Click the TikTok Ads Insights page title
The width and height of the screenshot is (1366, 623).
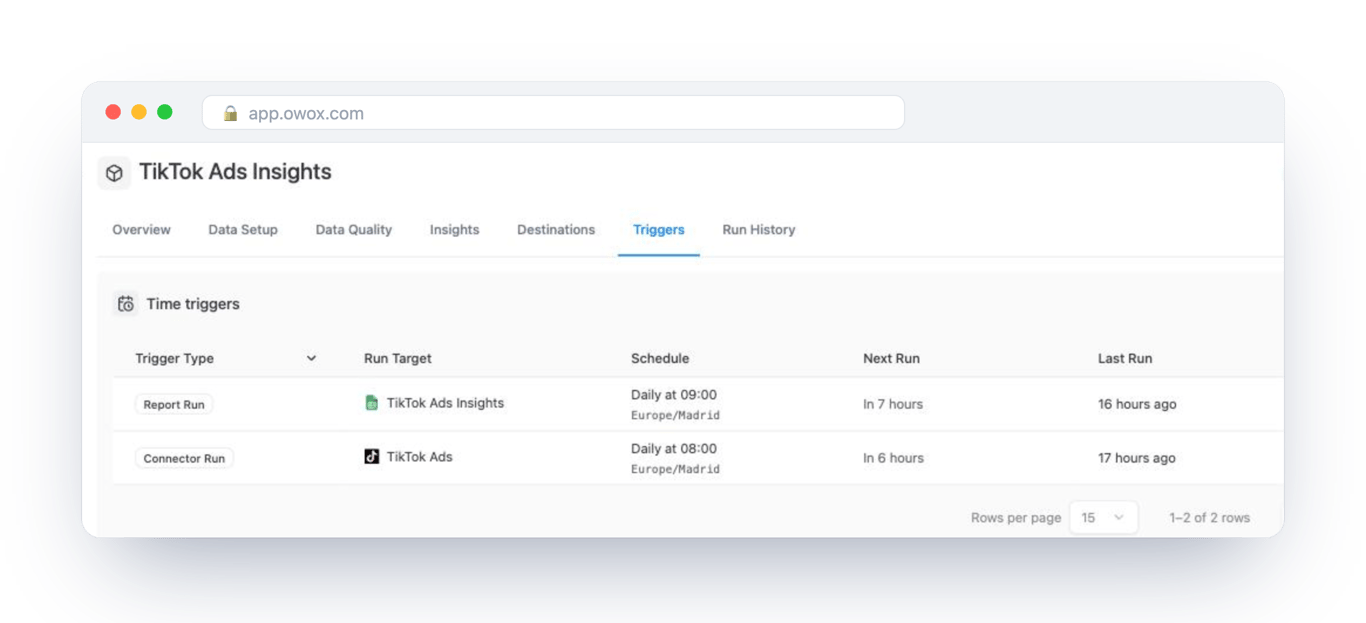point(235,172)
